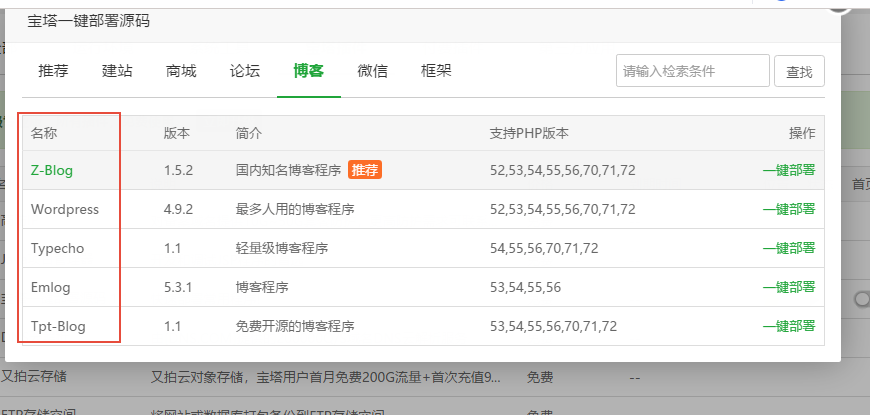Click 又拍云存储 in the background list
Viewport: 870px width, 415px height.
[40, 377]
